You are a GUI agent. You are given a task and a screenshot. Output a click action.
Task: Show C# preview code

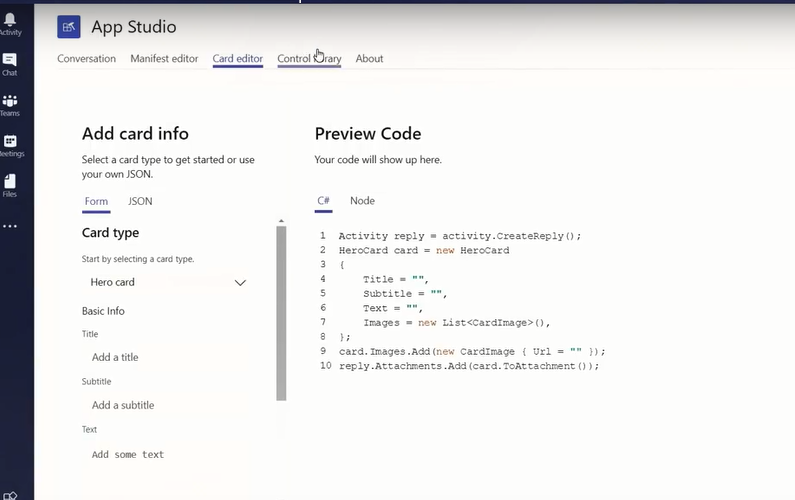pos(323,201)
